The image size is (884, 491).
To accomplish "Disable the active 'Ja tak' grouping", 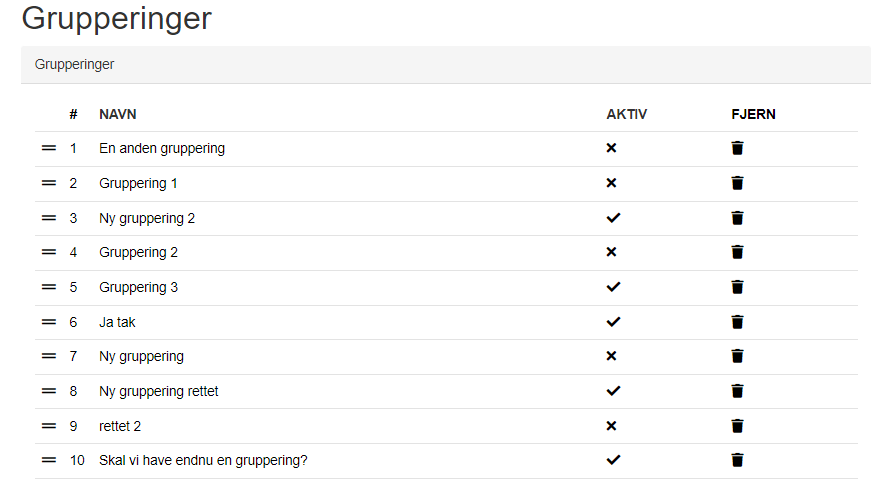I will tap(613, 322).
